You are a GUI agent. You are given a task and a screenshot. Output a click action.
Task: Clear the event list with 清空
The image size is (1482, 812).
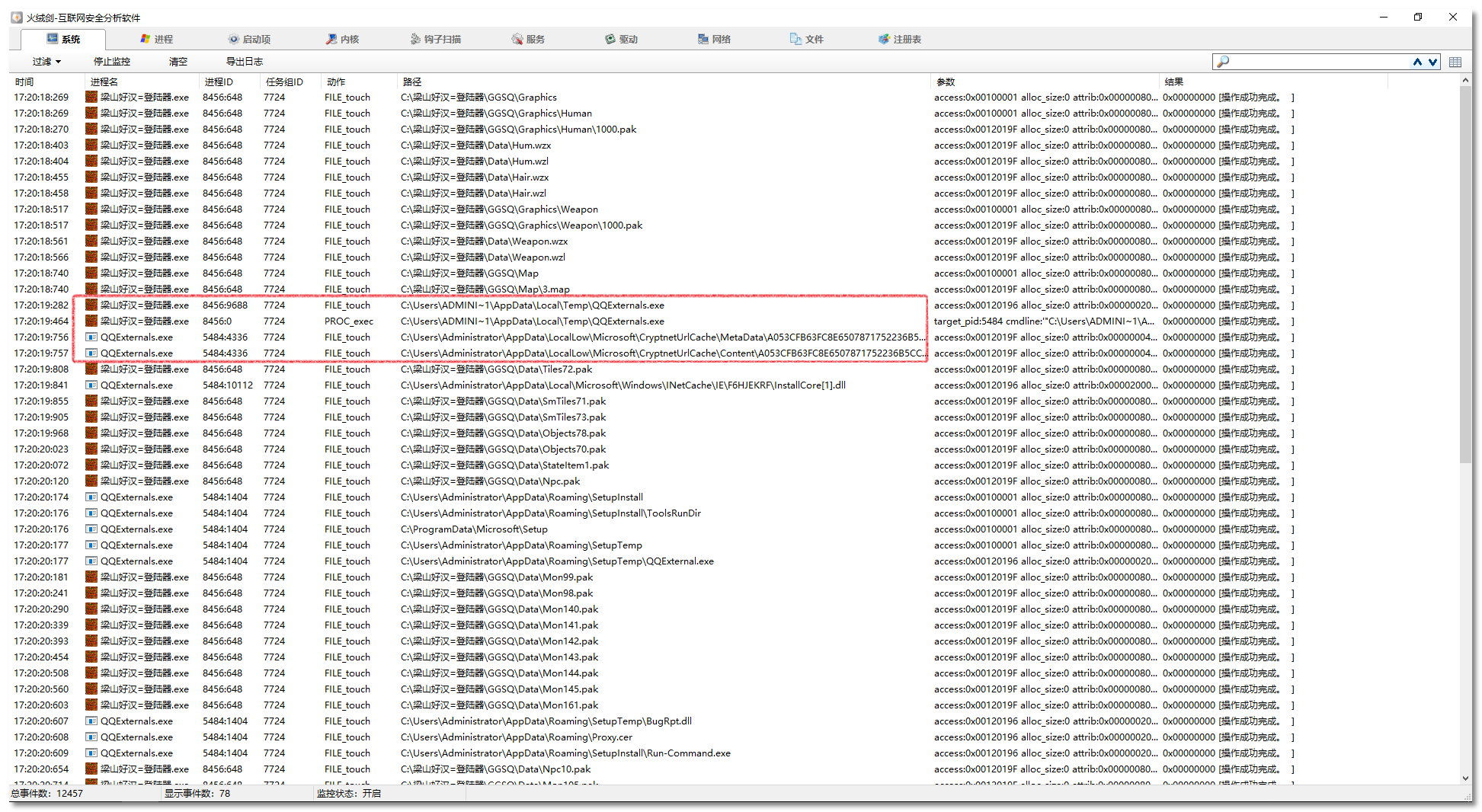click(x=178, y=62)
